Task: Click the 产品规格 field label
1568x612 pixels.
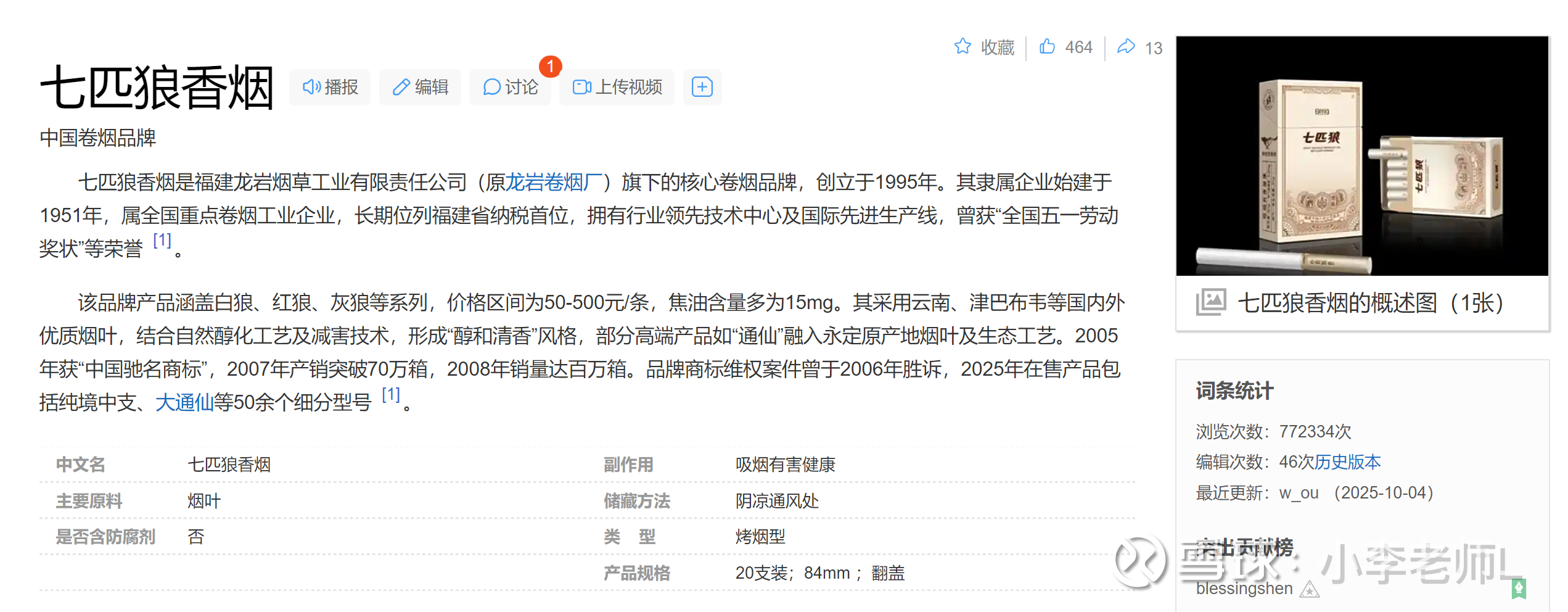Action: click(x=637, y=573)
